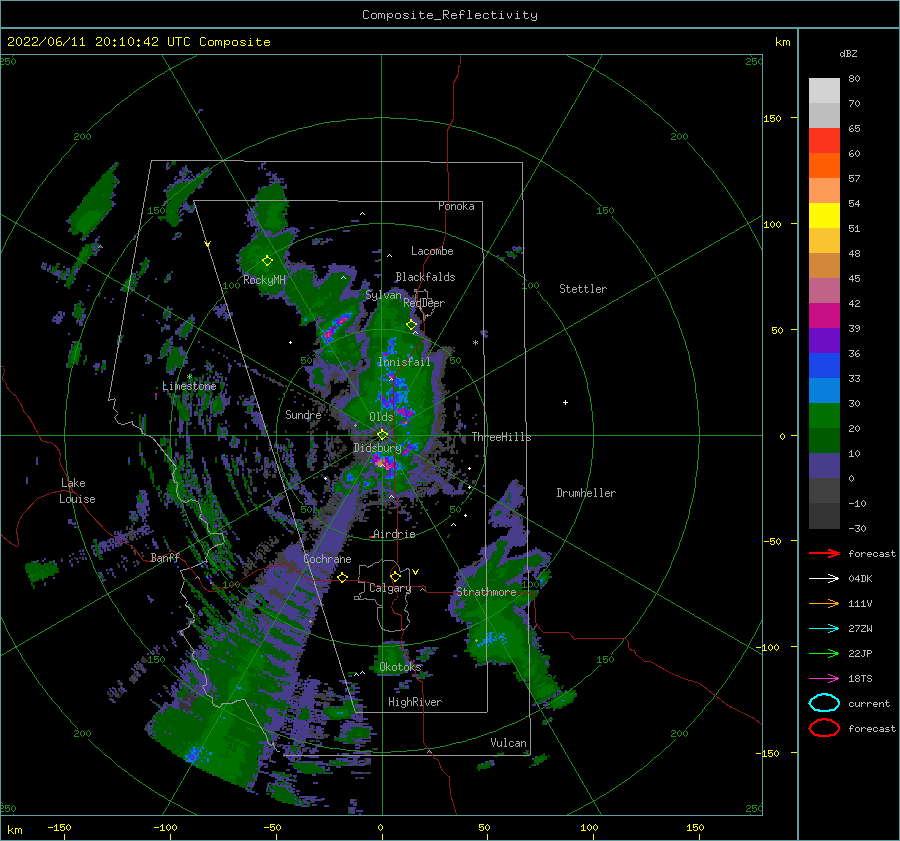
Task: Click the RedDeer city label
Action: tap(424, 303)
